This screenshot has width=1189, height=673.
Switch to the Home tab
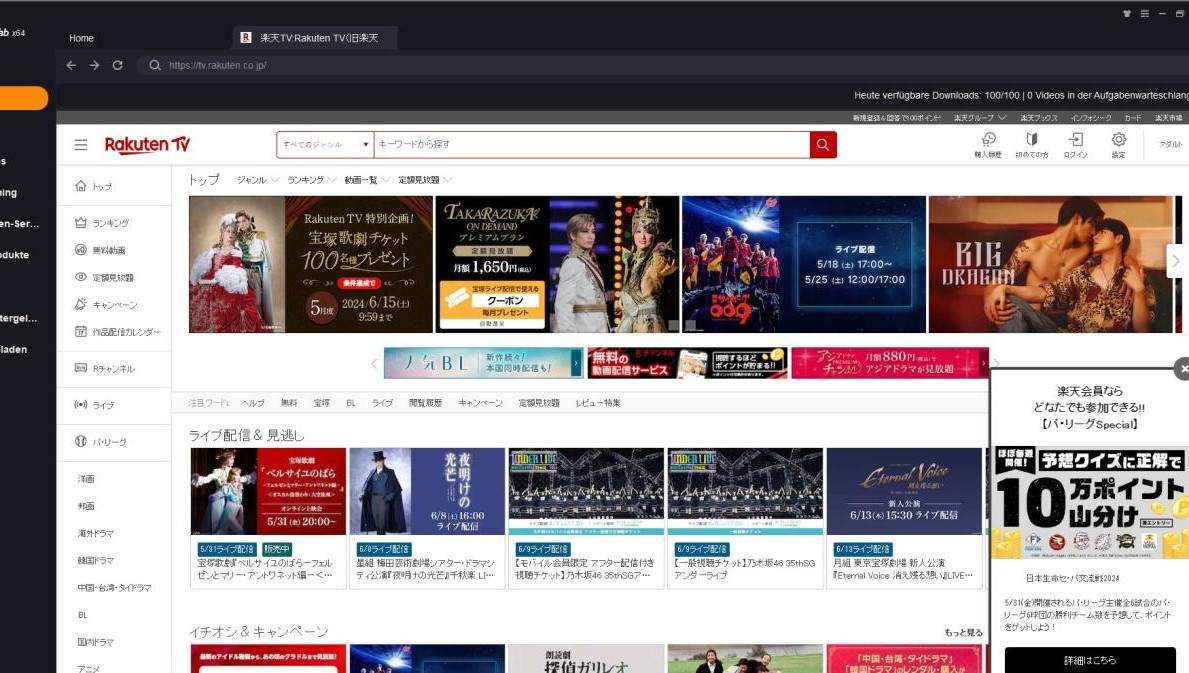click(81, 38)
